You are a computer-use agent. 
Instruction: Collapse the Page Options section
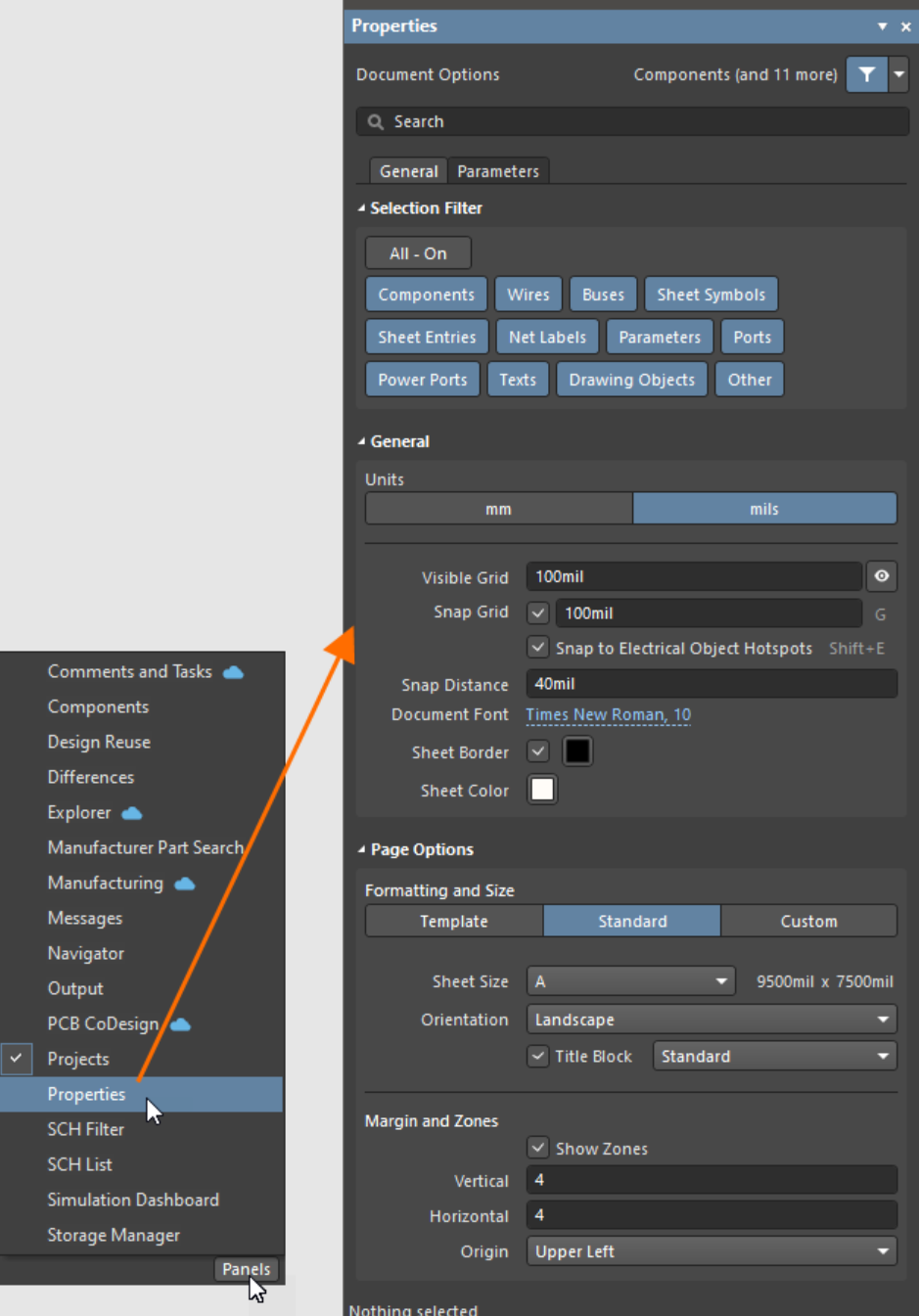coord(361,850)
